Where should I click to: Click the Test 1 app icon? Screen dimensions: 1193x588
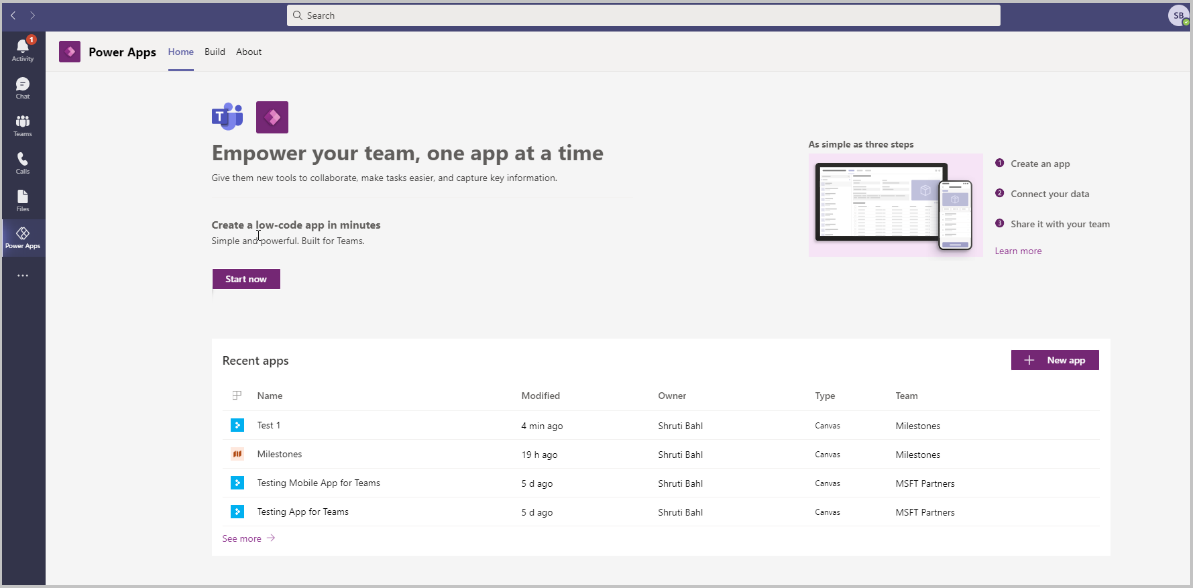[237, 425]
